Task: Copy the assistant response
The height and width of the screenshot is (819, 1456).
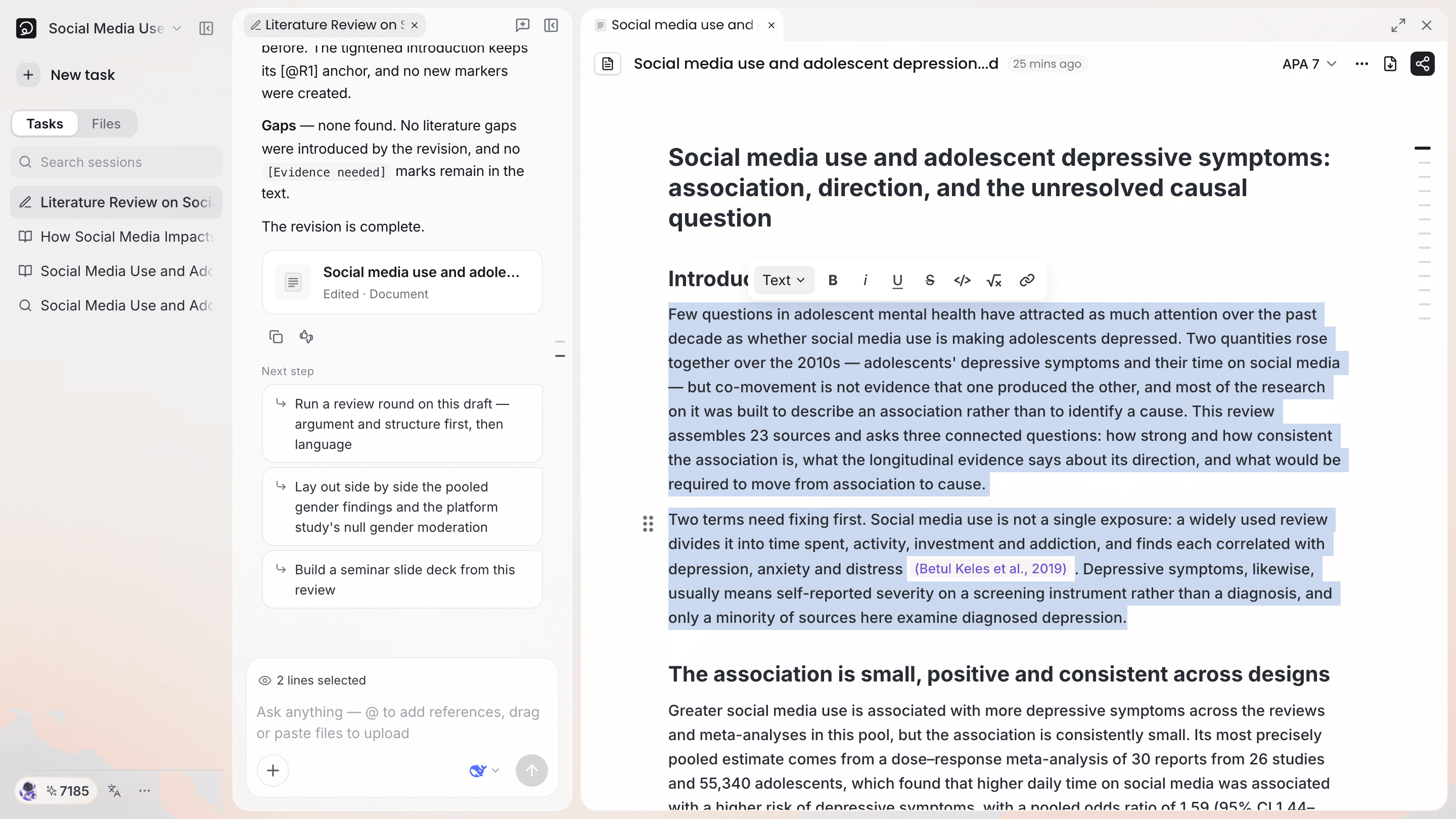Action: pos(276,337)
